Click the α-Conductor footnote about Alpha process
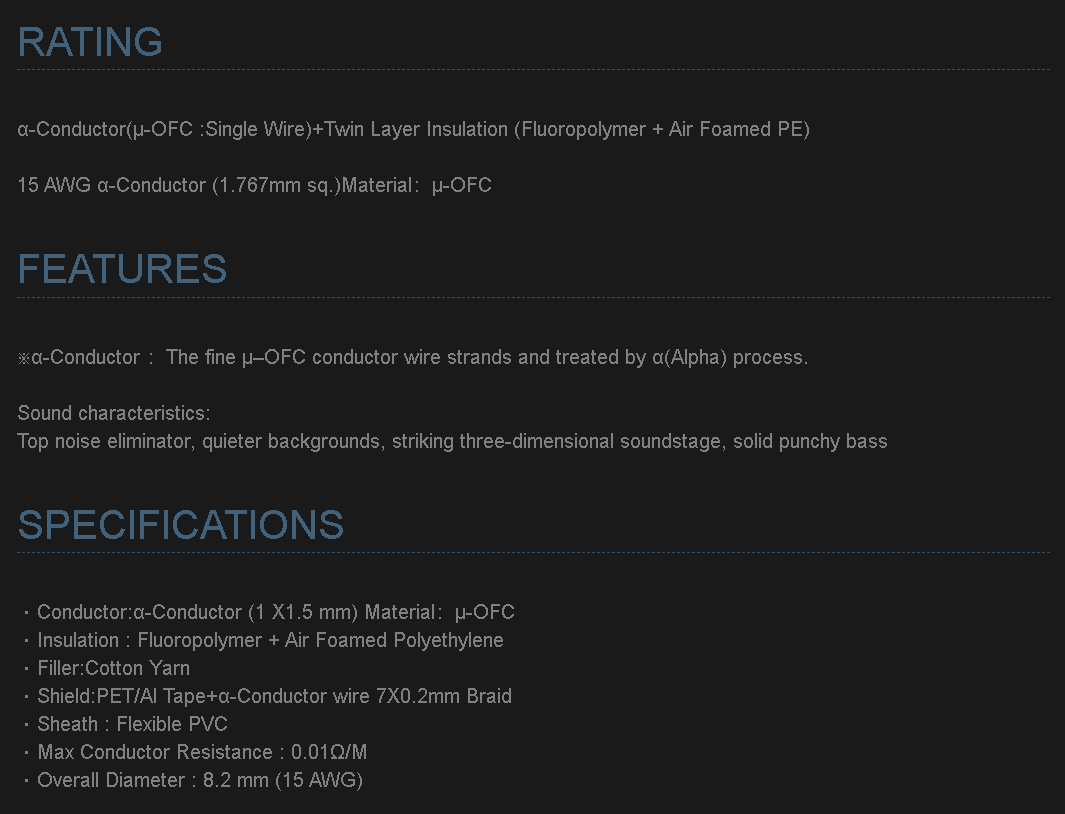Image resolution: width=1065 pixels, height=814 pixels. click(412, 357)
